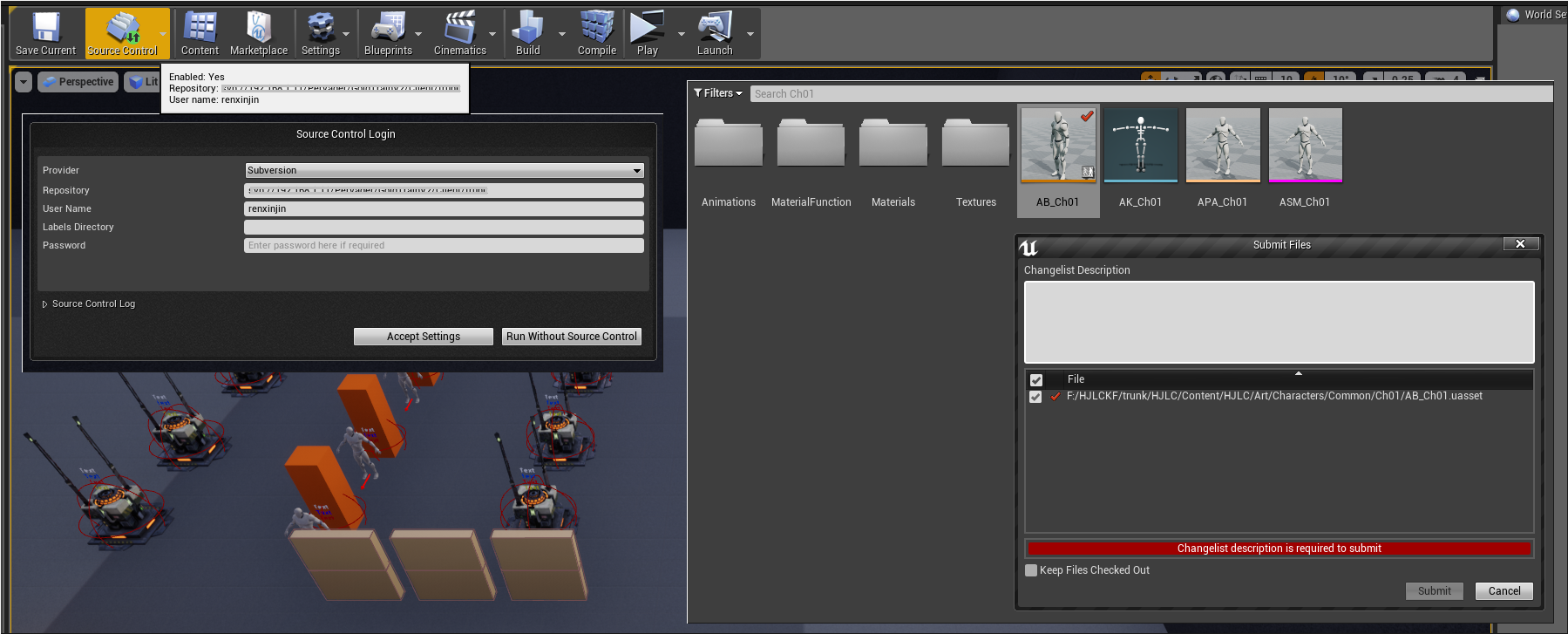This screenshot has width=1568, height=634.
Task: Open the Marketplace from the toolbar
Action: pos(259,34)
